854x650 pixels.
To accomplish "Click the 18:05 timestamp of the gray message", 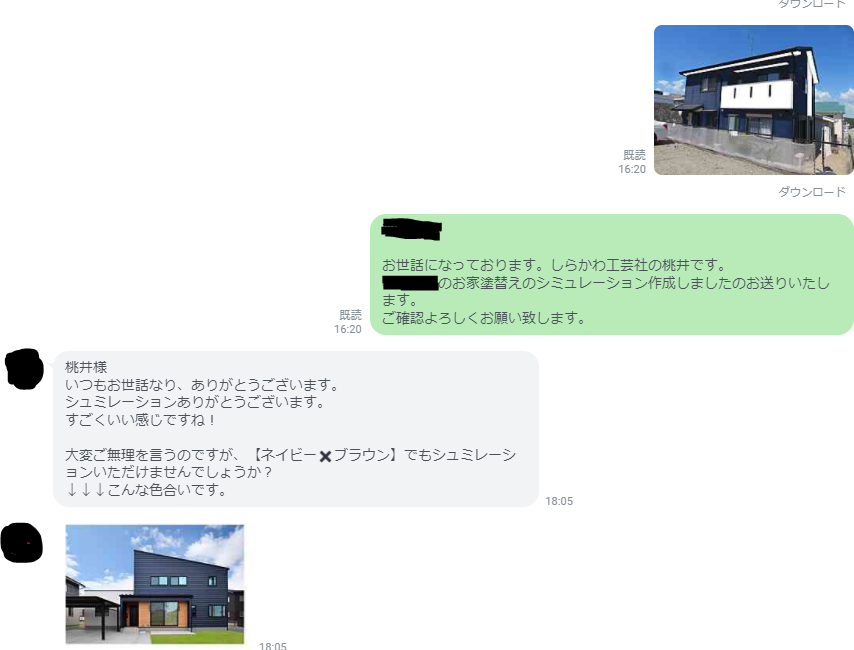I will click(x=559, y=501).
